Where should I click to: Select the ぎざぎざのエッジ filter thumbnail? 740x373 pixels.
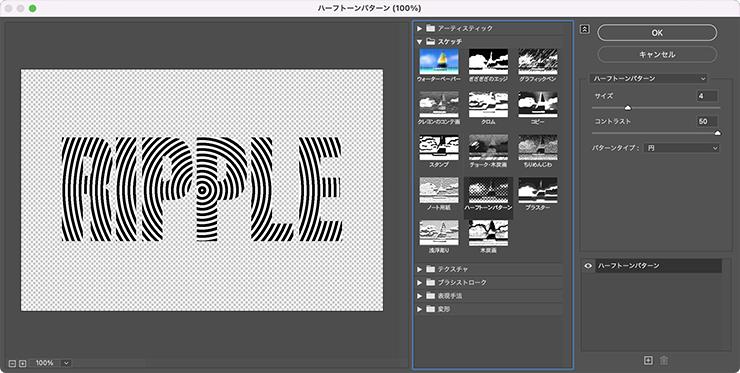click(x=488, y=62)
